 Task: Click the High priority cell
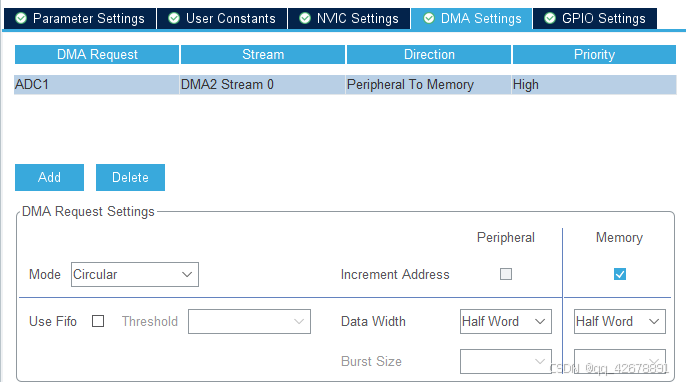click(594, 84)
